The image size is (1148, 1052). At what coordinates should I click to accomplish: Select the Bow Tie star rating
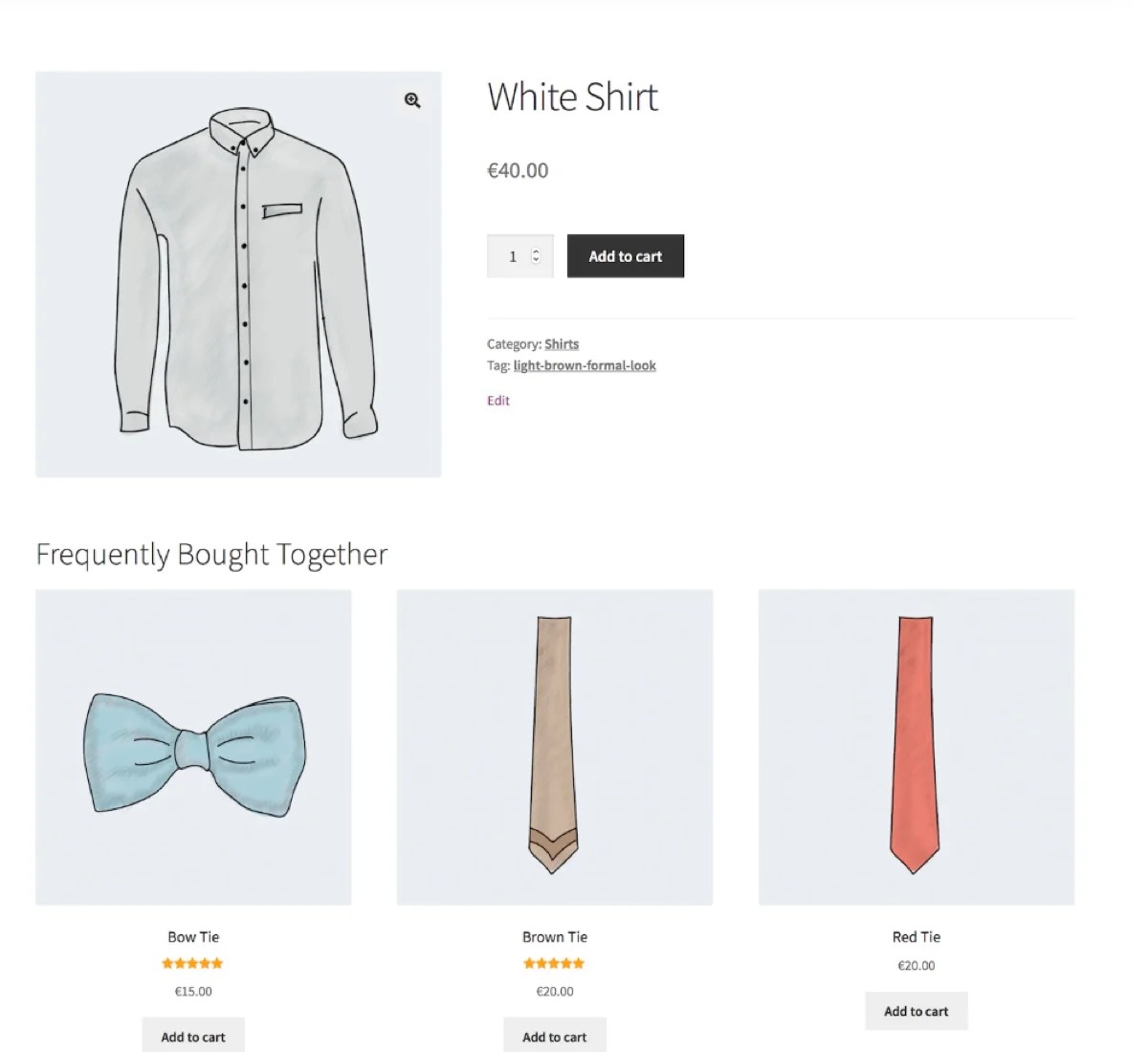click(192, 963)
